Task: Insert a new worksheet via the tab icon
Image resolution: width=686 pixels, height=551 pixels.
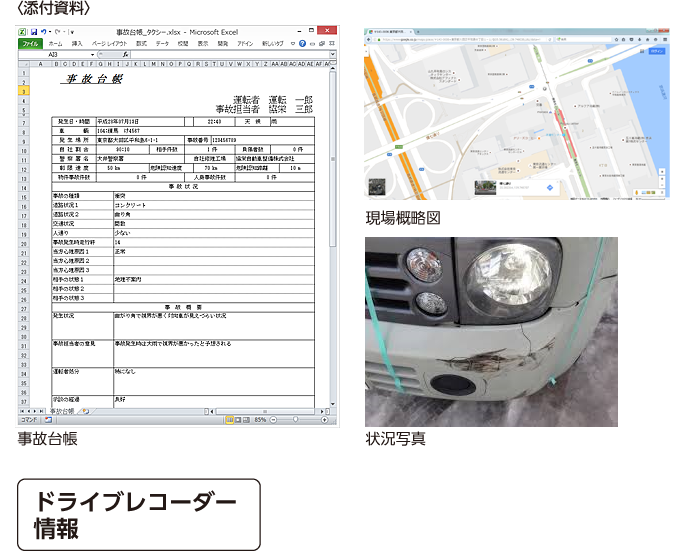Action: [86, 411]
